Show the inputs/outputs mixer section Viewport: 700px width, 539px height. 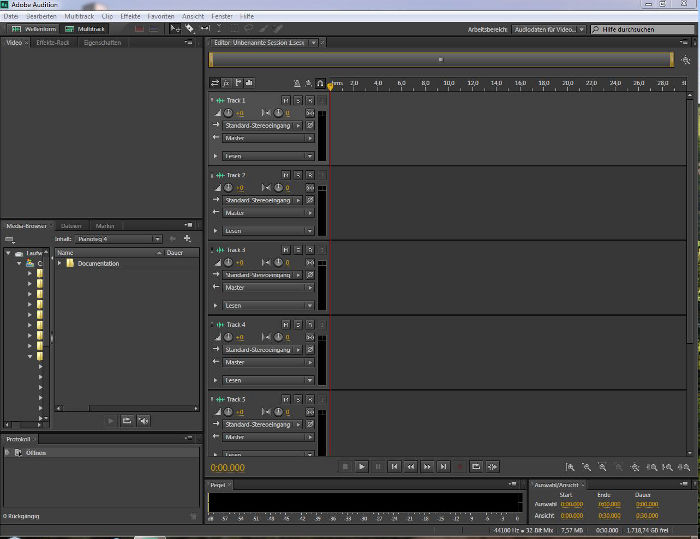tap(215, 83)
